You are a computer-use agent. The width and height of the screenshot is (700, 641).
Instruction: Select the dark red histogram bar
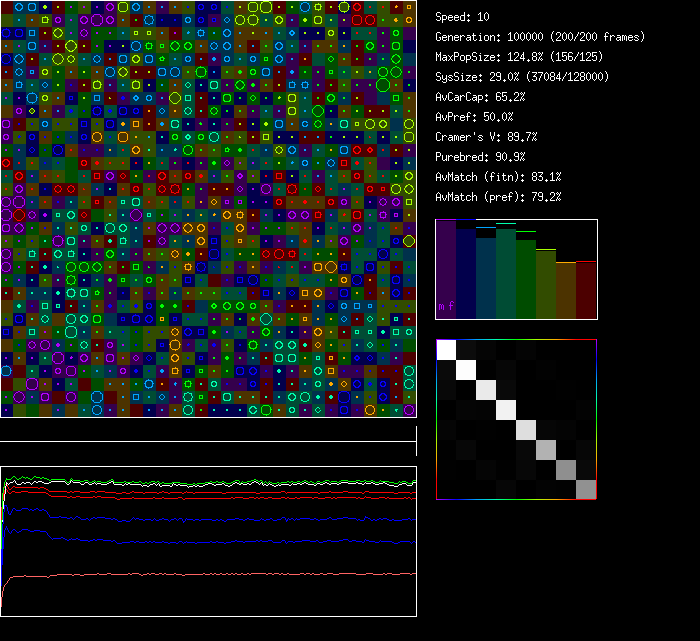(x=586, y=290)
